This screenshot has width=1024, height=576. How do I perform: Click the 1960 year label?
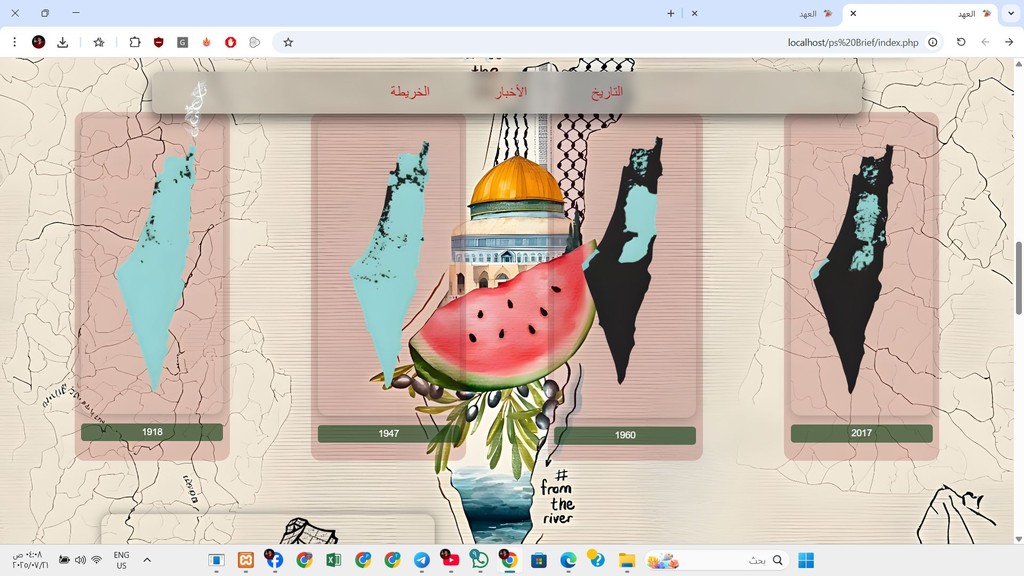pos(625,435)
